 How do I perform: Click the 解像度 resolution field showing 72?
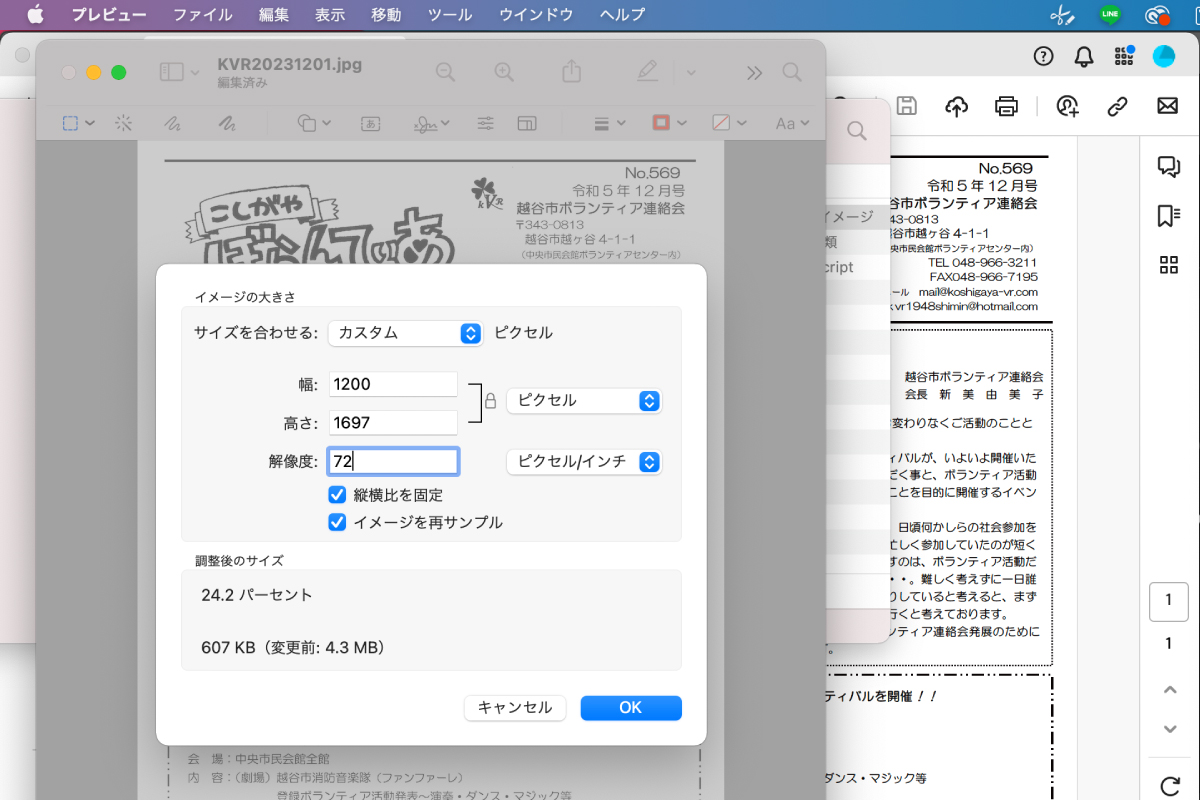pos(393,461)
